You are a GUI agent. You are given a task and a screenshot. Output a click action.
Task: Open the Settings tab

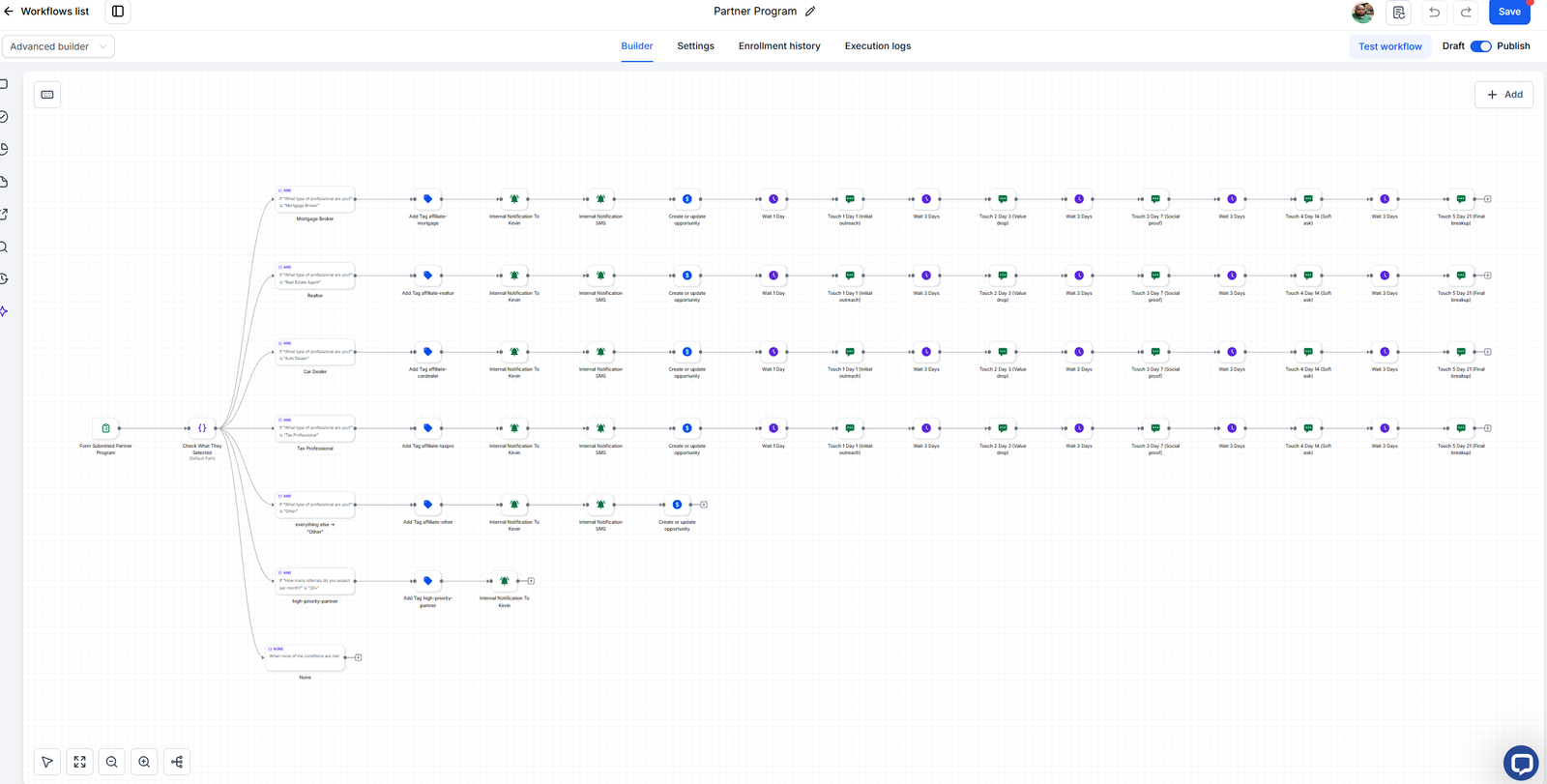coord(696,46)
